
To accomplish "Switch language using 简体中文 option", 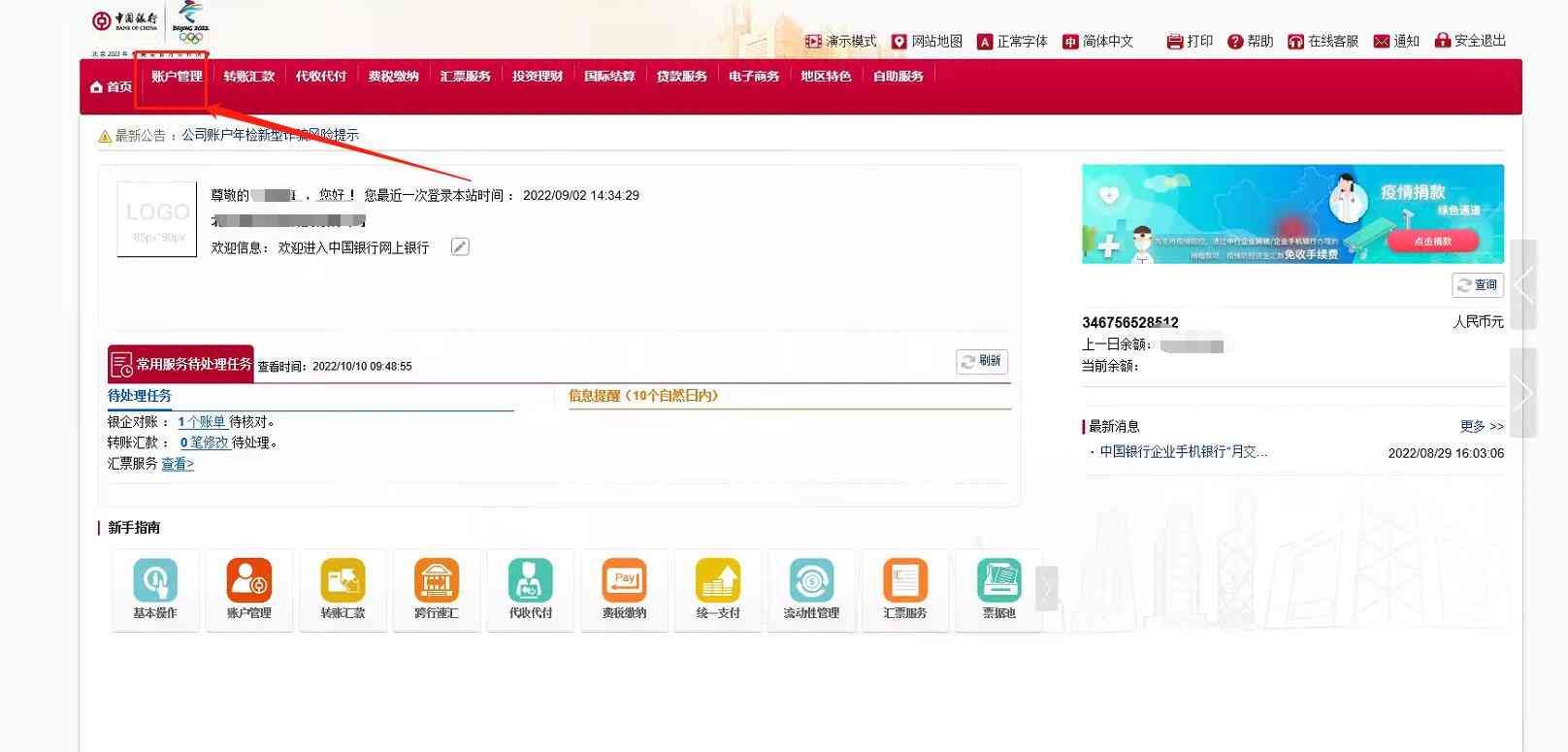I will click(x=1097, y=41).
